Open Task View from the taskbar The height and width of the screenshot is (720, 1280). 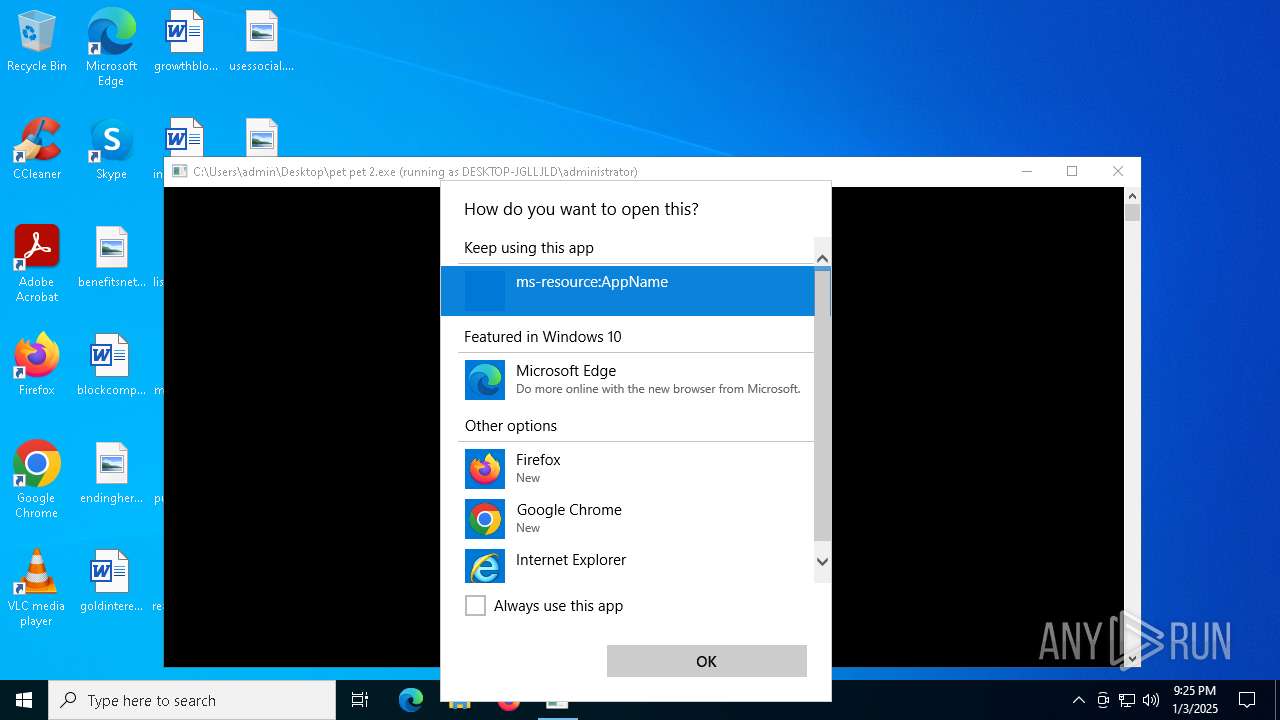tap(360, 700)
